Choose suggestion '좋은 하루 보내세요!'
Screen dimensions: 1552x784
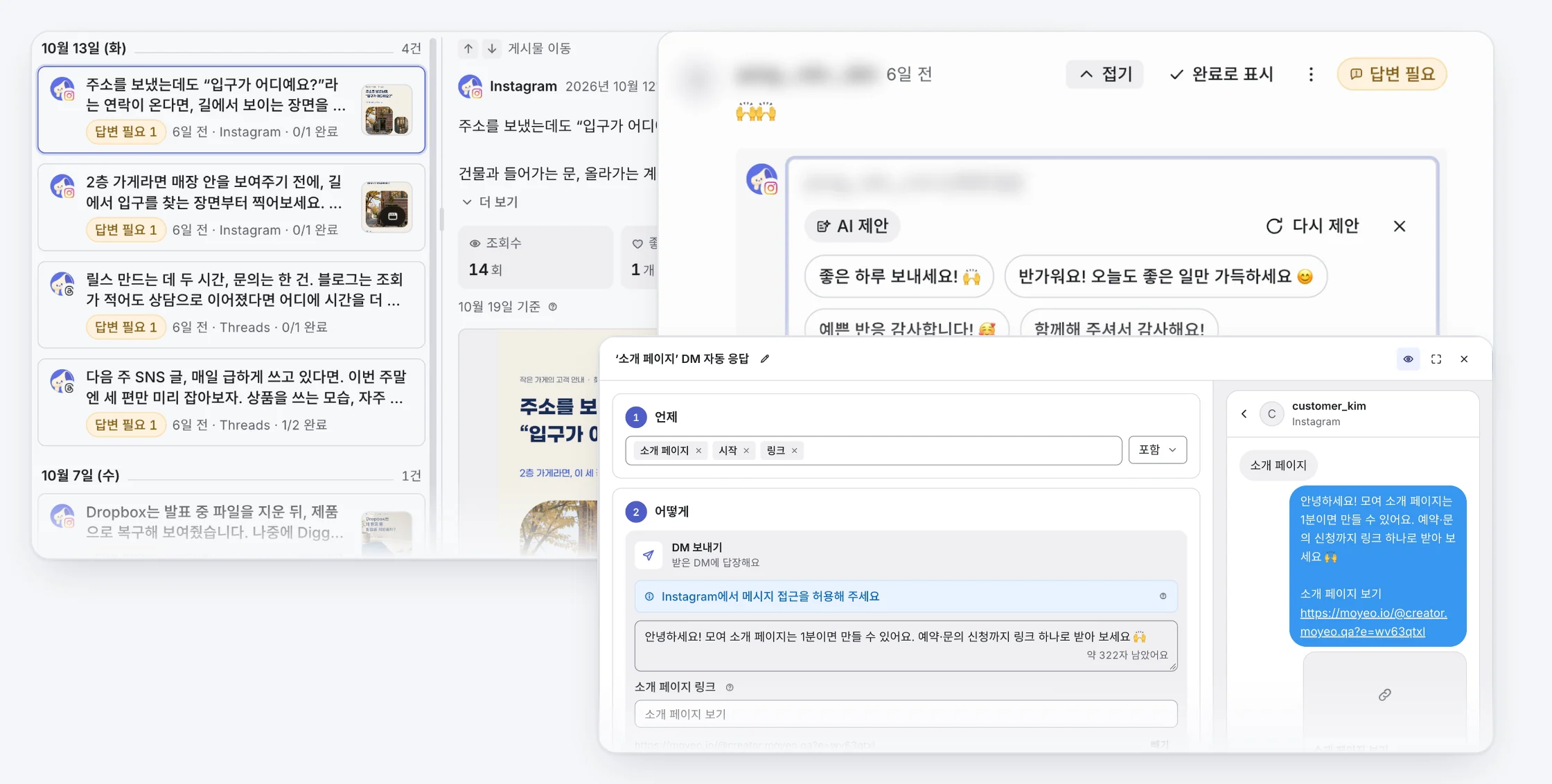[899, 276]
